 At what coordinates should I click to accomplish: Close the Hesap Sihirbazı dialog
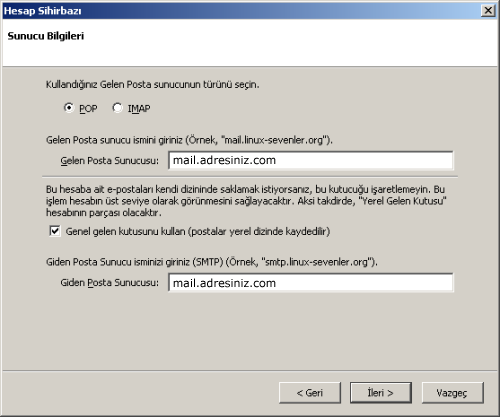tap(488, 11)
